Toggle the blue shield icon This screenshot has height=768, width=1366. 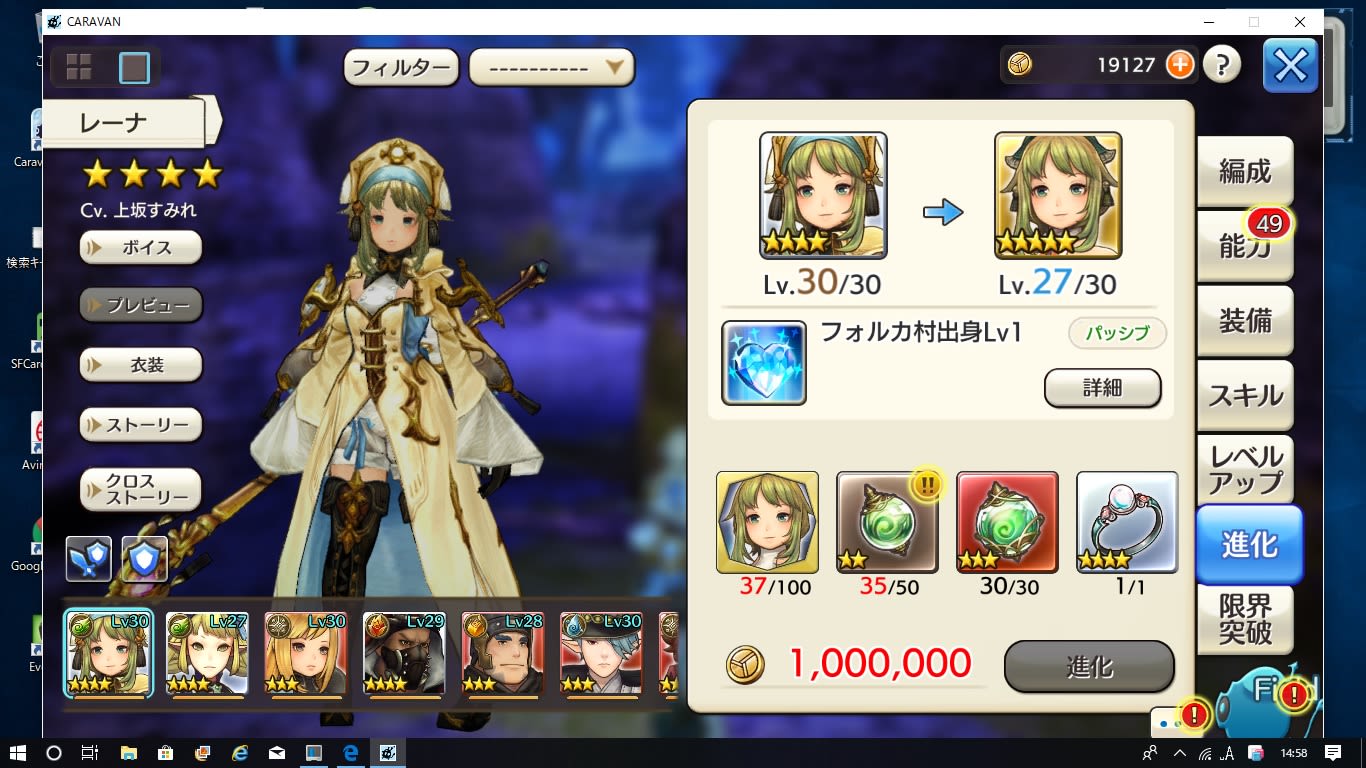click(144, 559)
